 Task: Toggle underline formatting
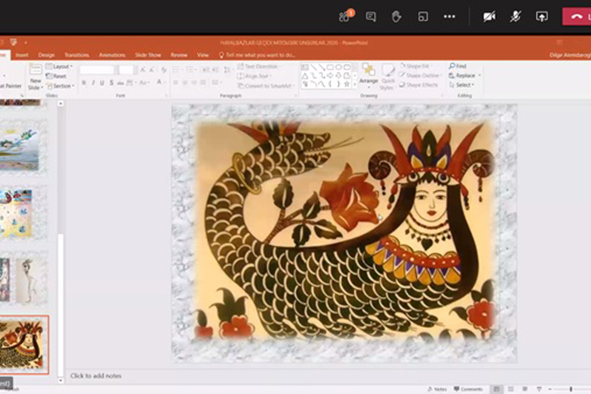pyautogui.click(x=102, y=83)
